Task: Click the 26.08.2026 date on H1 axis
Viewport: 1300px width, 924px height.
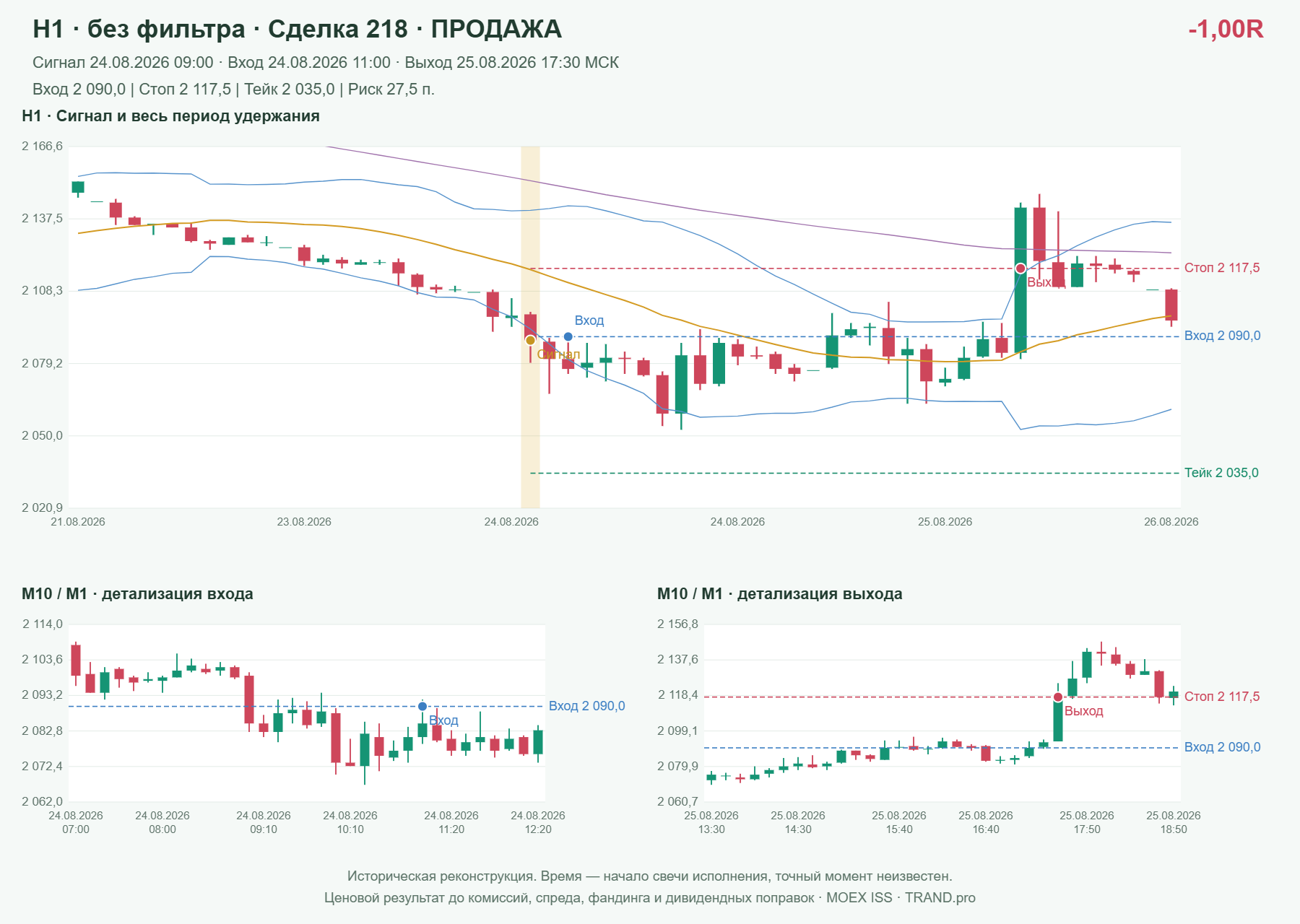Action: 1171,522
